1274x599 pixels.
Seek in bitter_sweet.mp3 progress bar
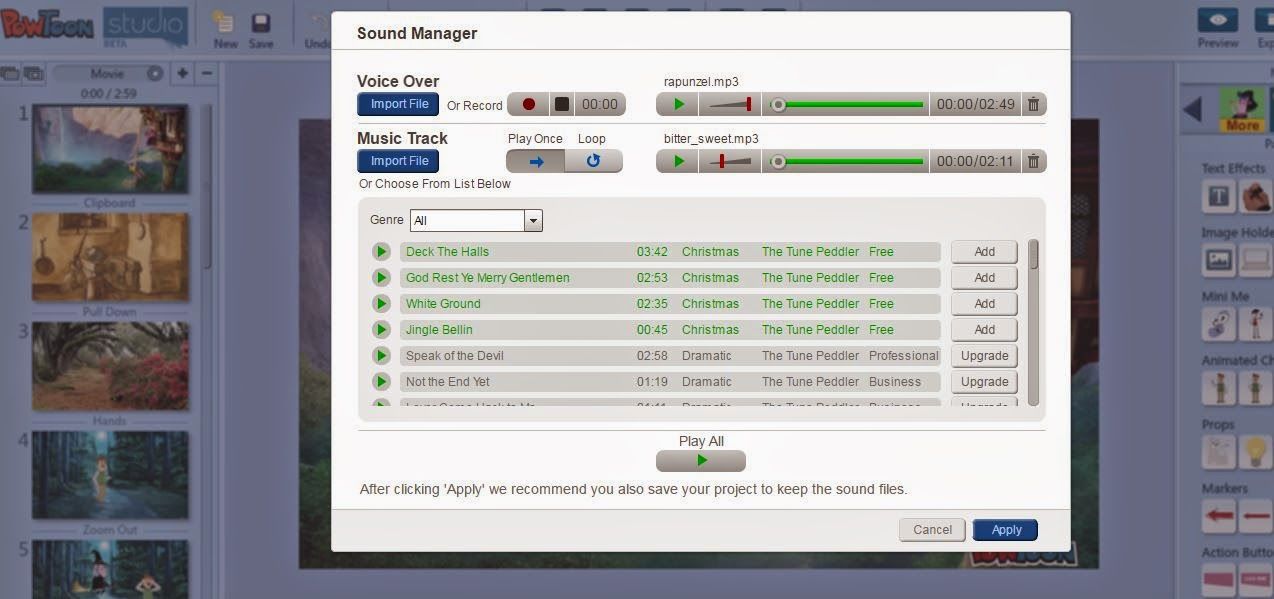pos(848,161)
